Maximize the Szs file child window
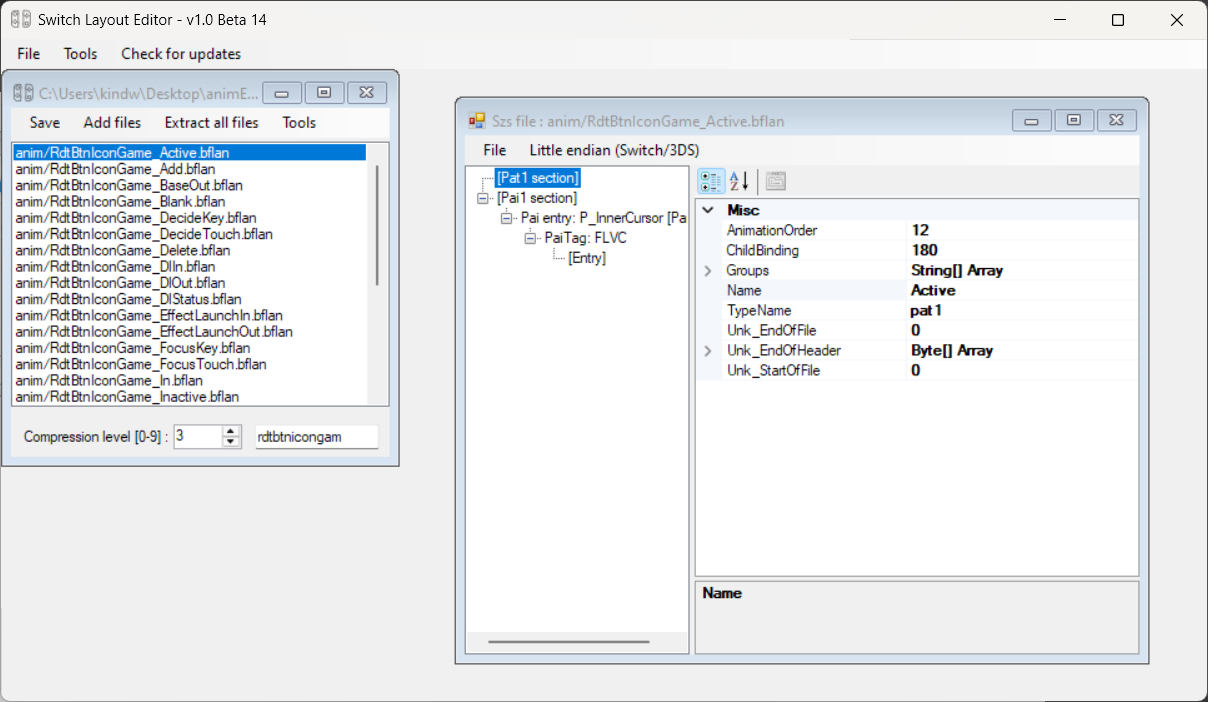The image size is (1208, 702). pos(1074,120)
